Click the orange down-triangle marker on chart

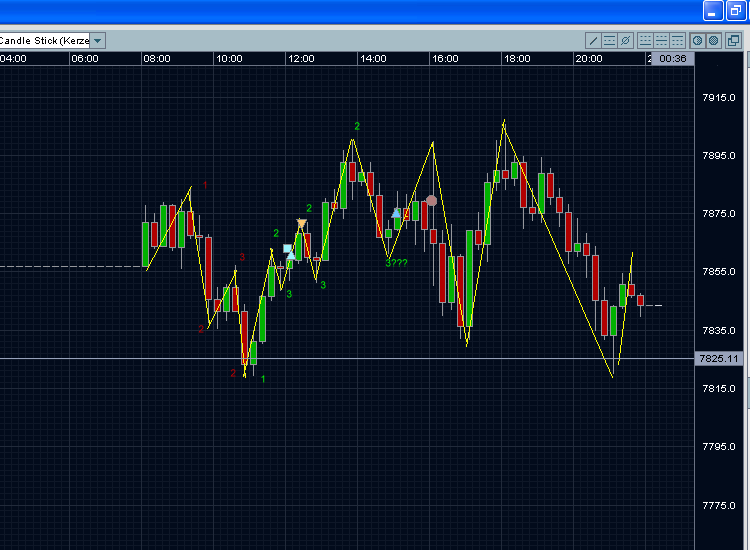(x=301, y=223)
